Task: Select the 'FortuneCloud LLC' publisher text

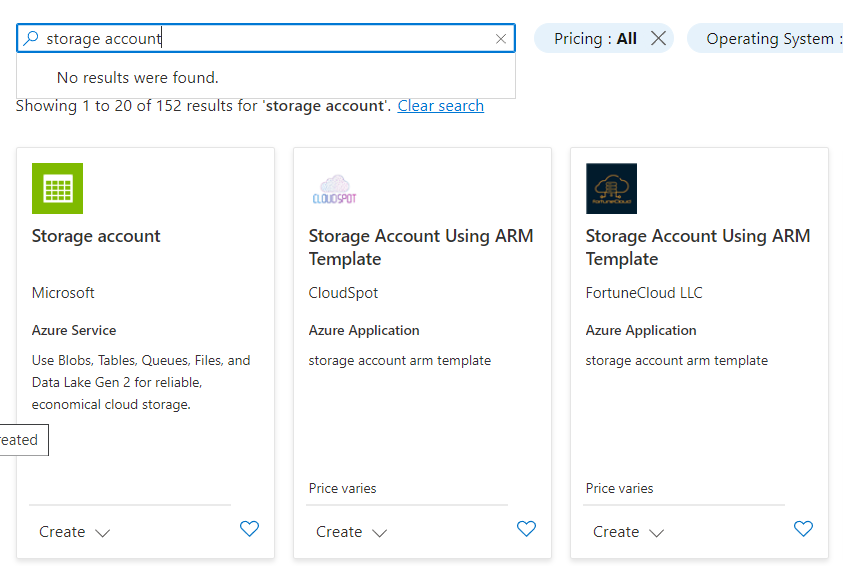Action: [x=644, y=293]
